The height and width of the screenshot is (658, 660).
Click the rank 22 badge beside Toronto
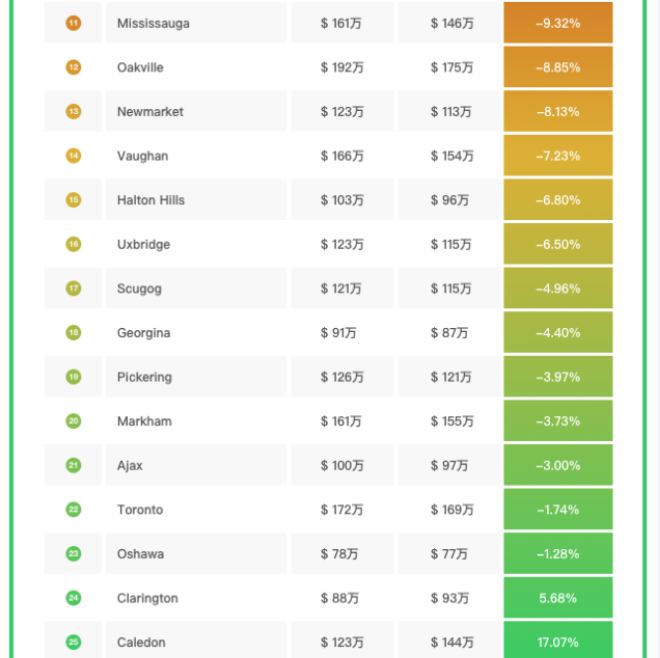73,510
